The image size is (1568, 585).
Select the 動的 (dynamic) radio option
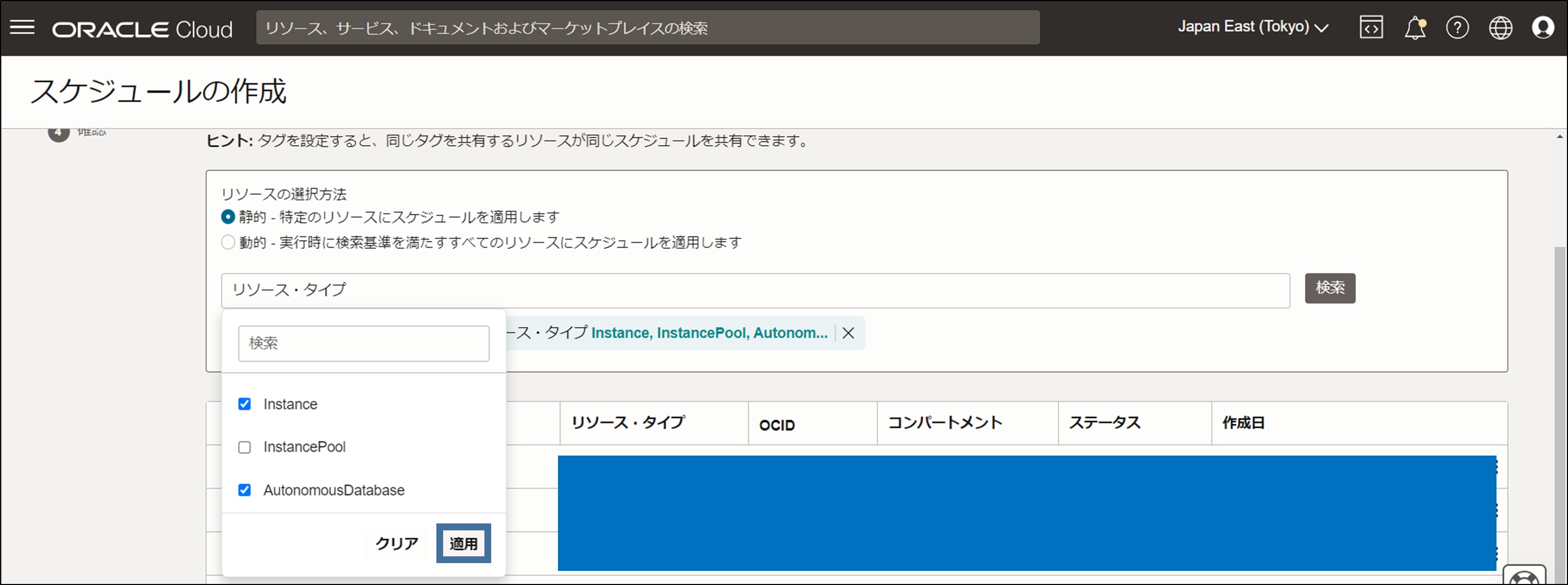click(x=228, y=242)
